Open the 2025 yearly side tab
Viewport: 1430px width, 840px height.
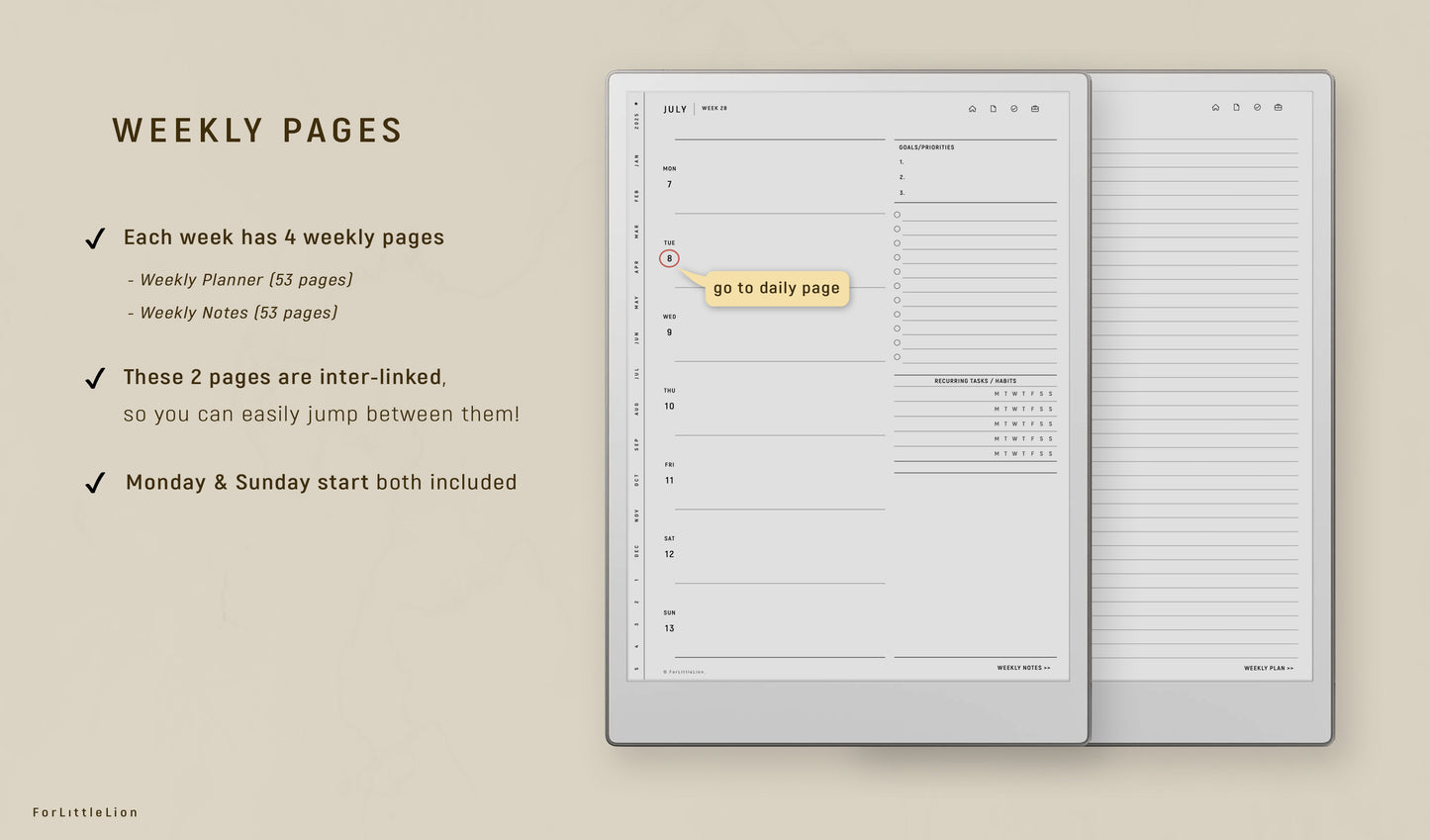(636, 121)
